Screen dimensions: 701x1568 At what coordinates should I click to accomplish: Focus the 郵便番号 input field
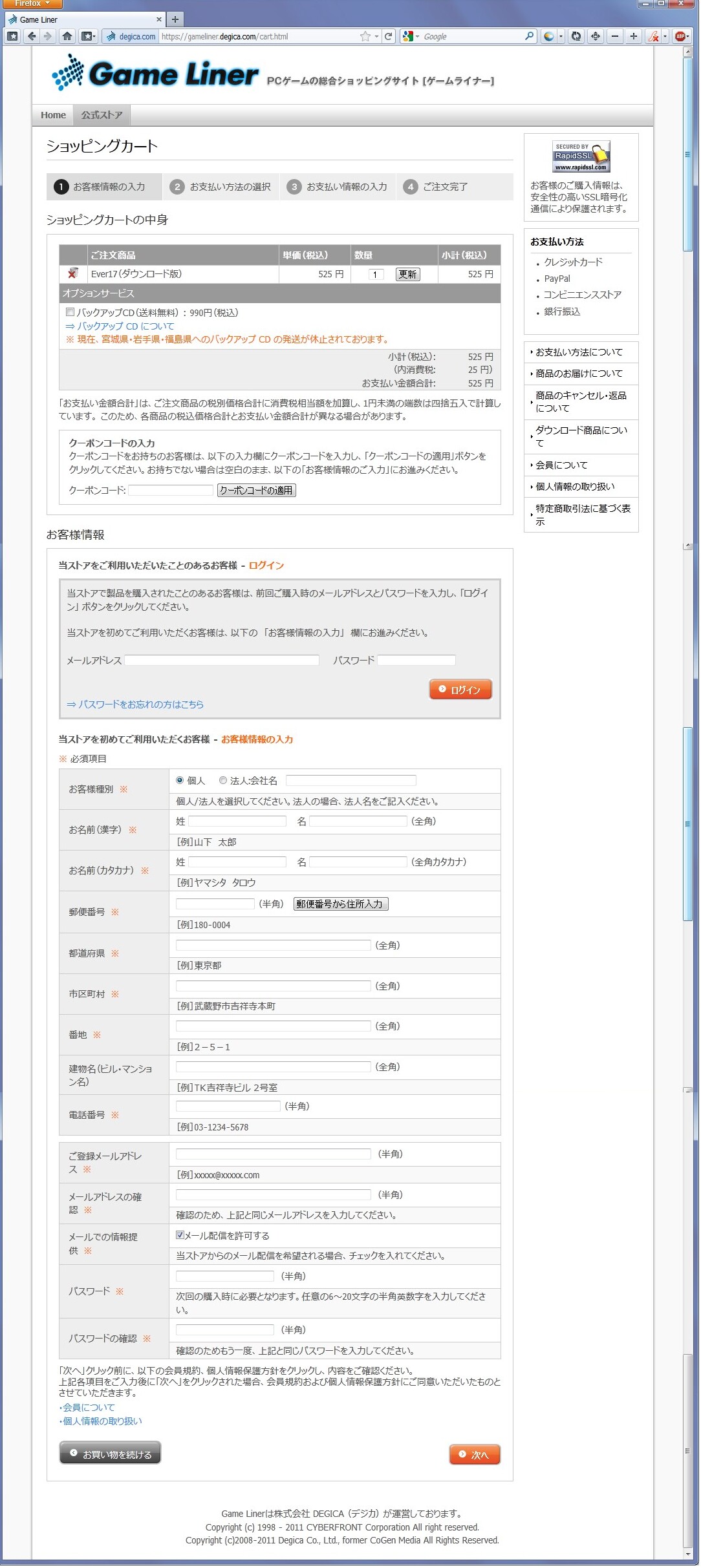(215, 904)
